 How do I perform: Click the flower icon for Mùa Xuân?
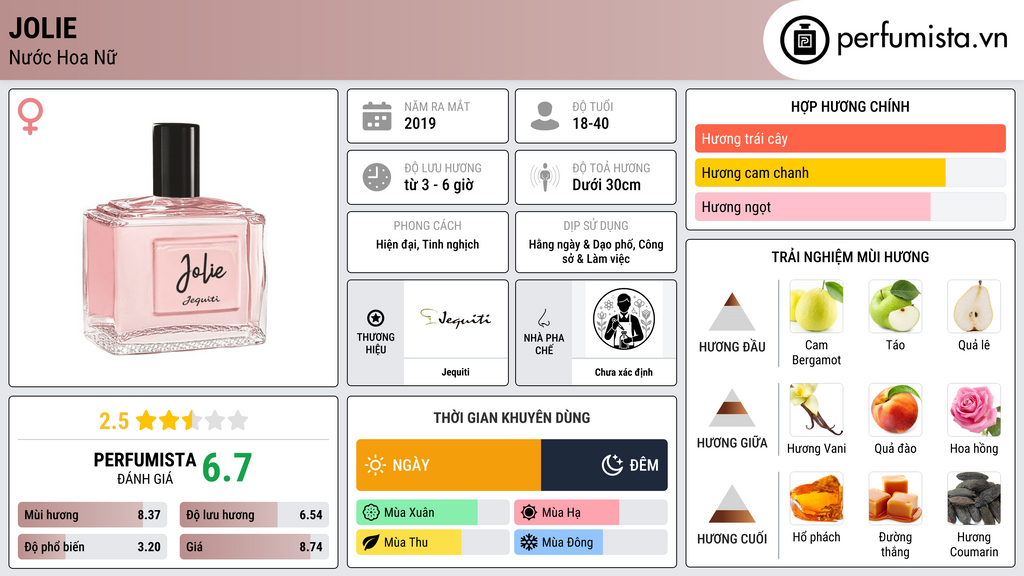click(371, 513)
